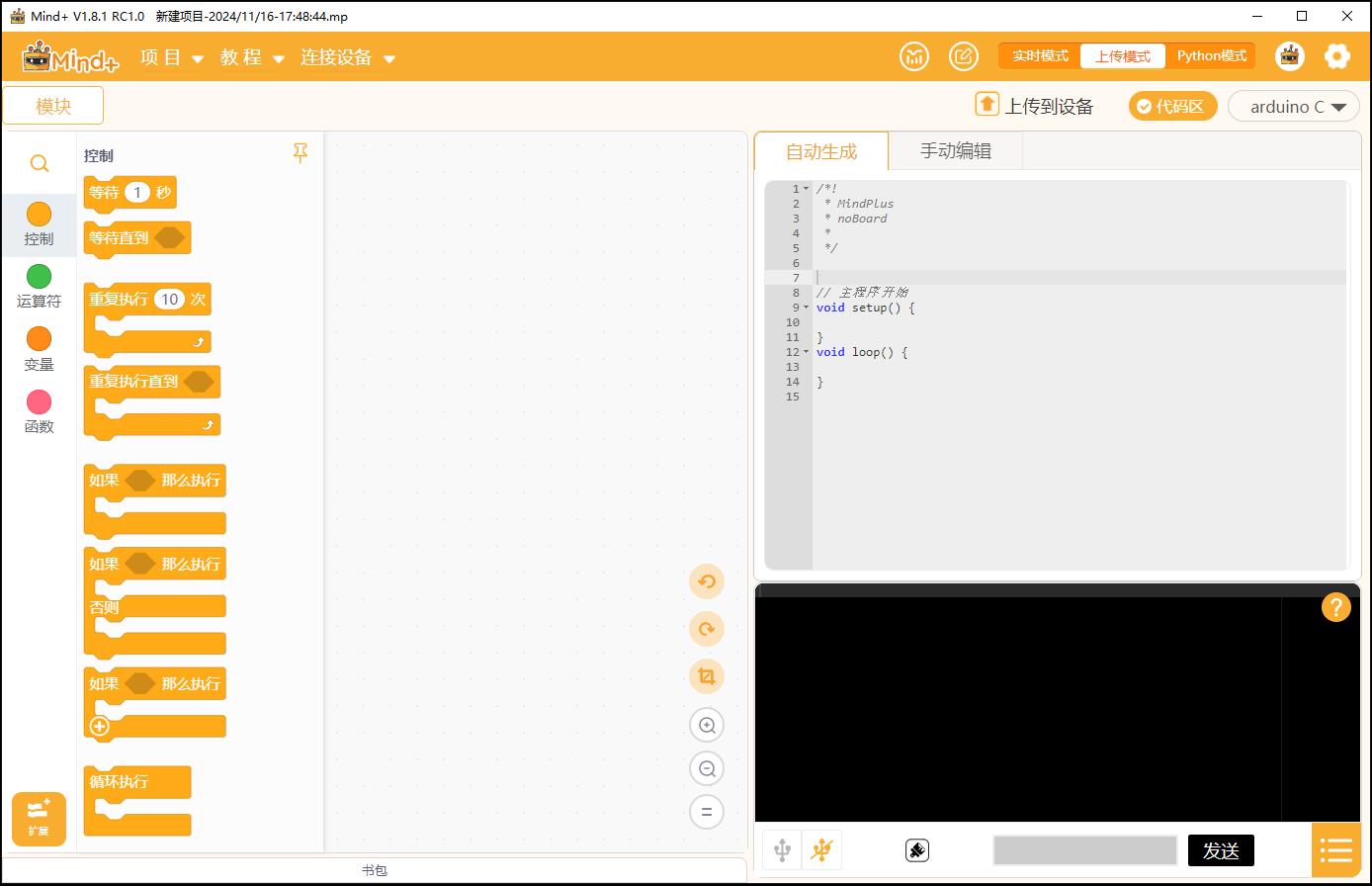Open the 自动生成 tab
Image resolution: width=1372 pixels, height=886 pixels.
(821, 151)
